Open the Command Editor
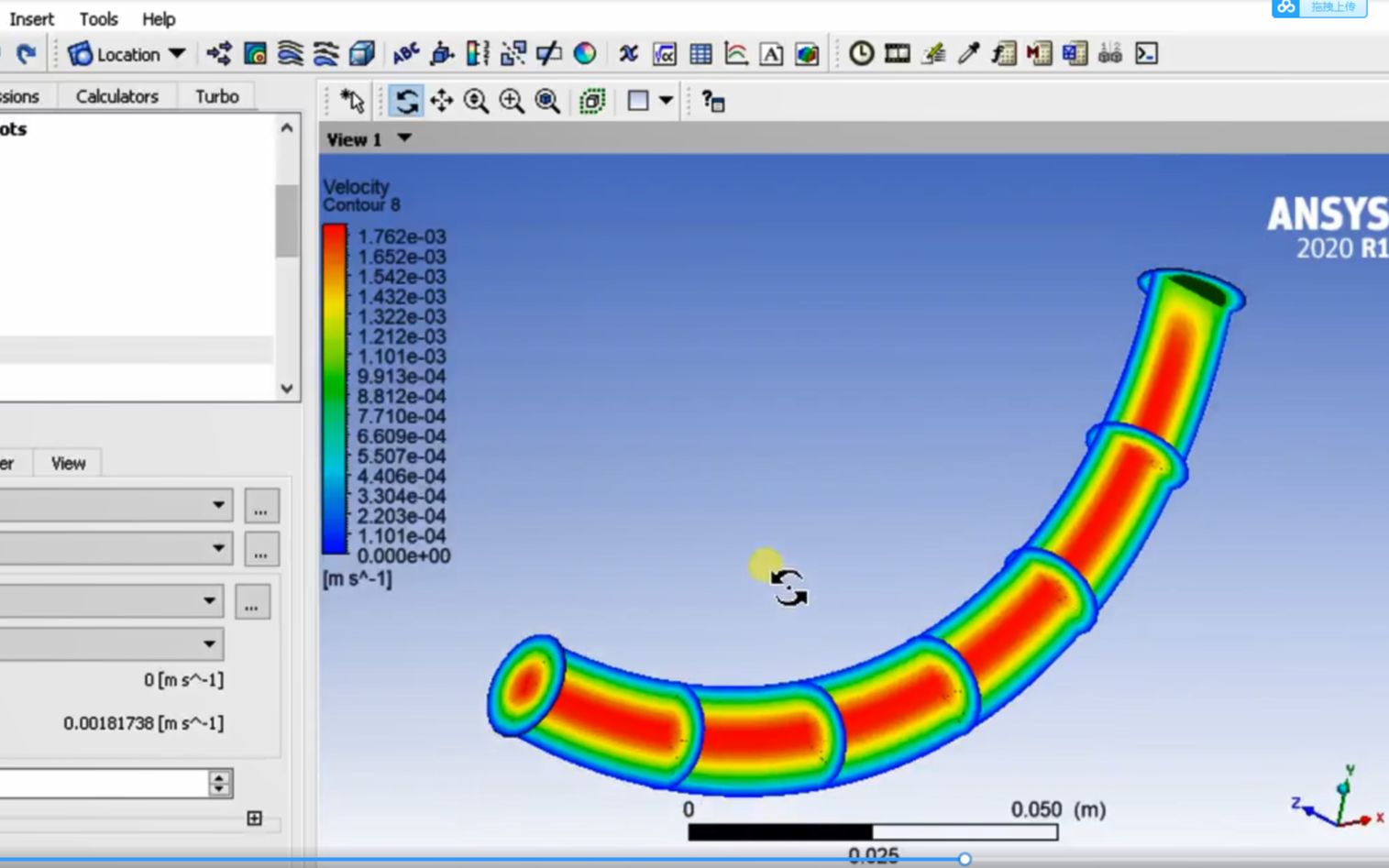1389x868 pixels. (x=1146, y=54)
